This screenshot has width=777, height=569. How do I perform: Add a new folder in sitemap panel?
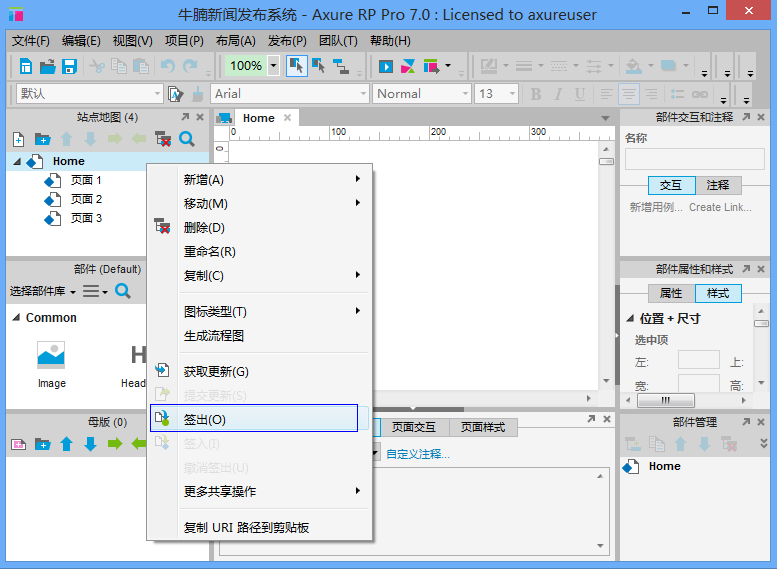tap(42, 139)
